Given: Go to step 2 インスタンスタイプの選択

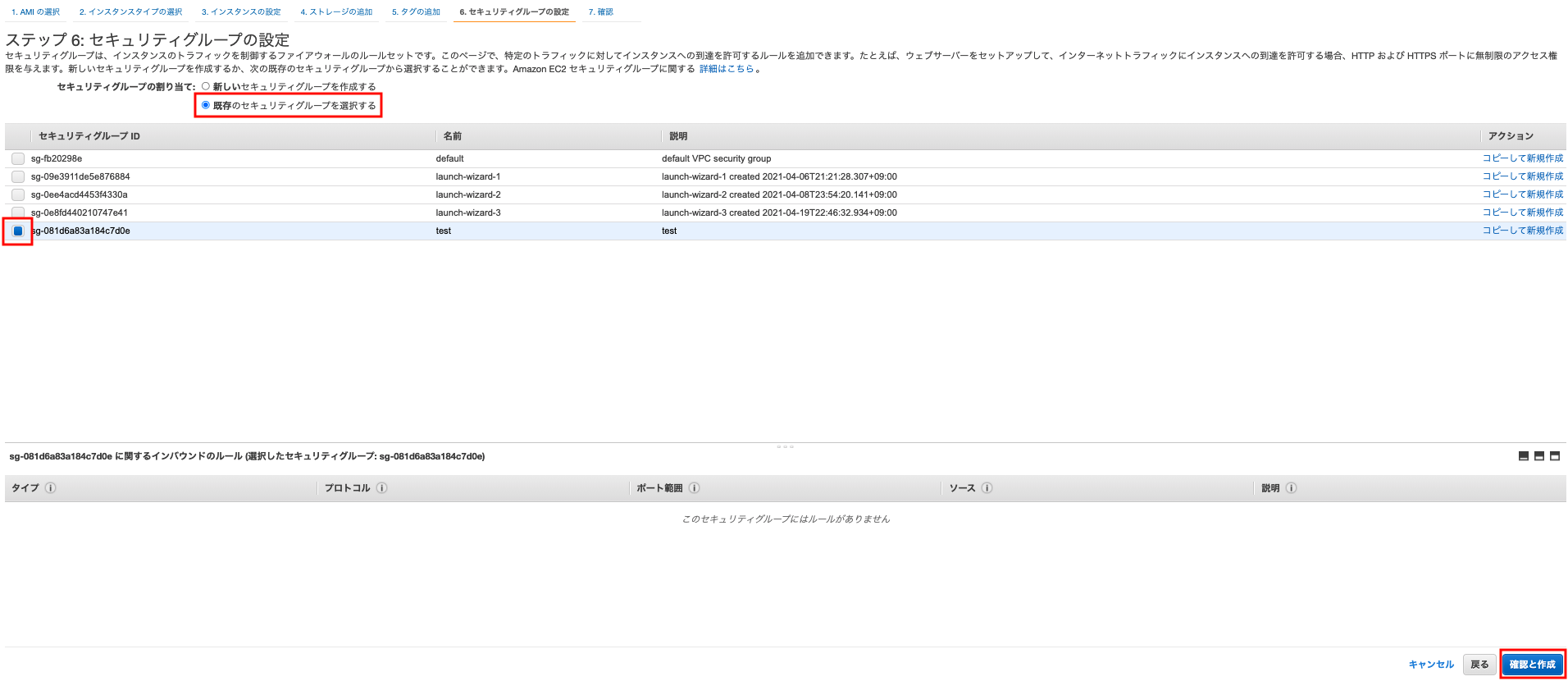Looking at the screenshot, I should (x=130, y=11).
